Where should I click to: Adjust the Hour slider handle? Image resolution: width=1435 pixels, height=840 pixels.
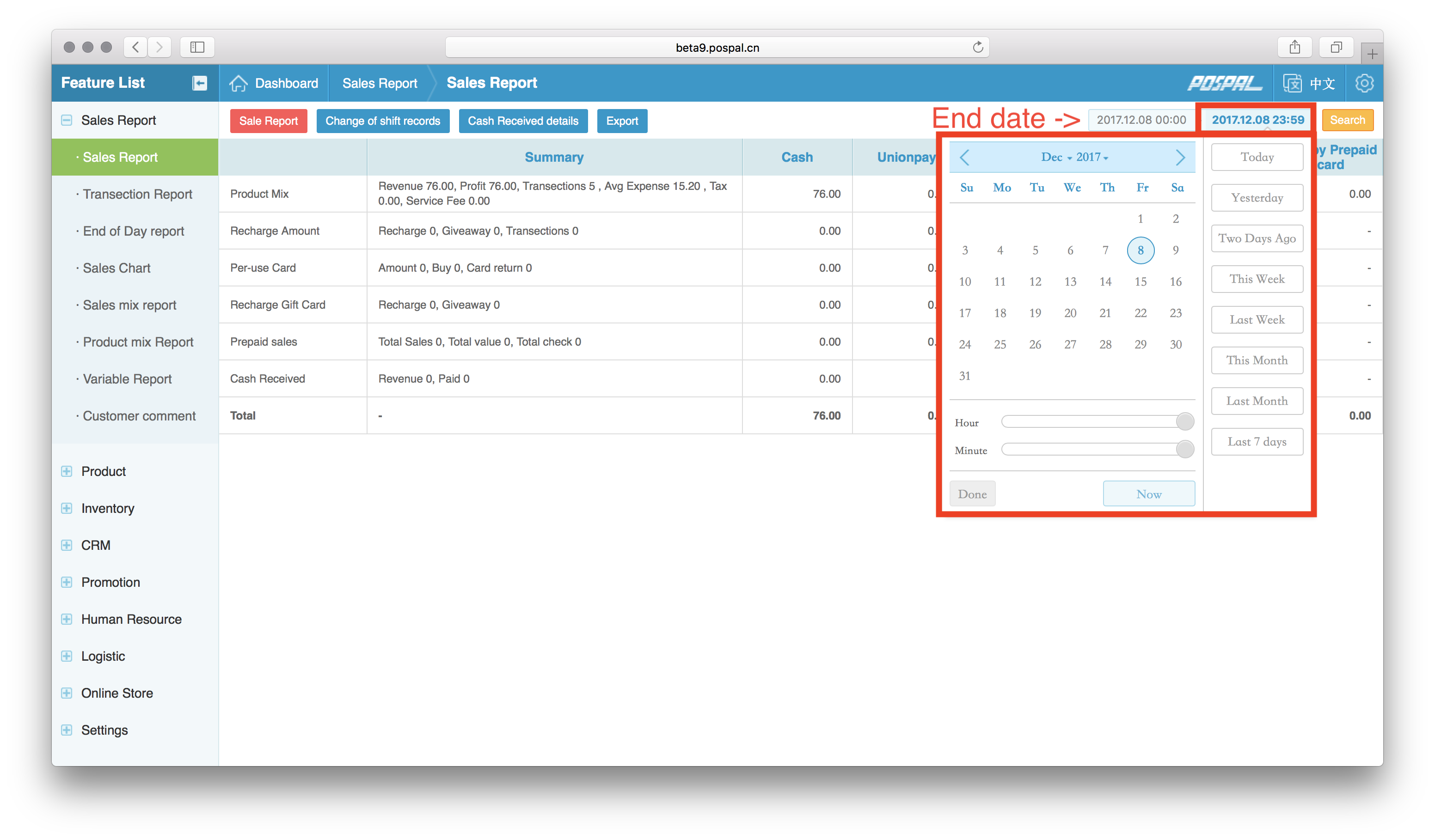[x=1184, y=422]
